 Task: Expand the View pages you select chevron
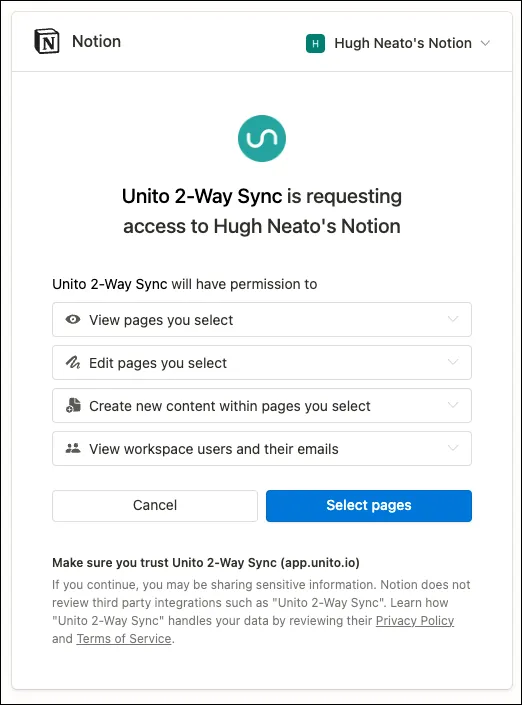point(453,319)
